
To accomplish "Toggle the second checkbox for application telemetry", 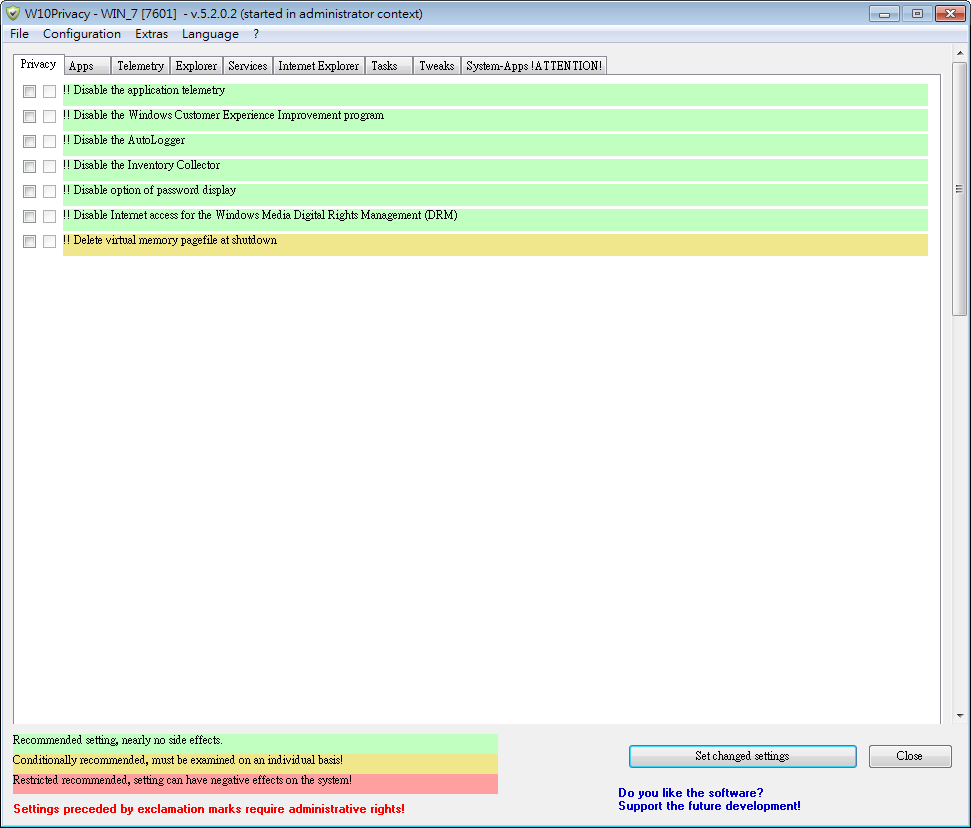I will 49,91.
